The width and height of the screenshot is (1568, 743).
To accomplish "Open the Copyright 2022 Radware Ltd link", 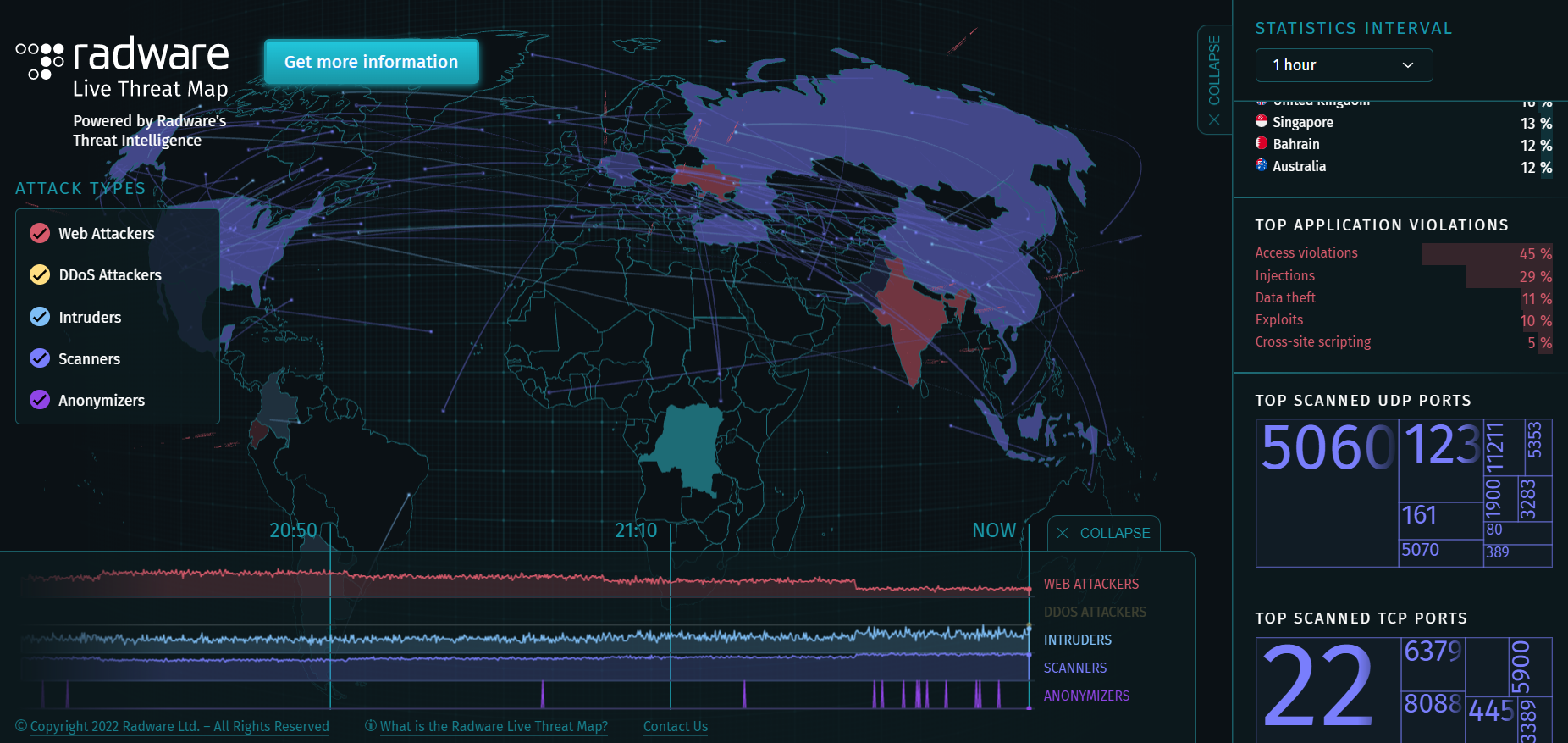I will click(179, 726).
